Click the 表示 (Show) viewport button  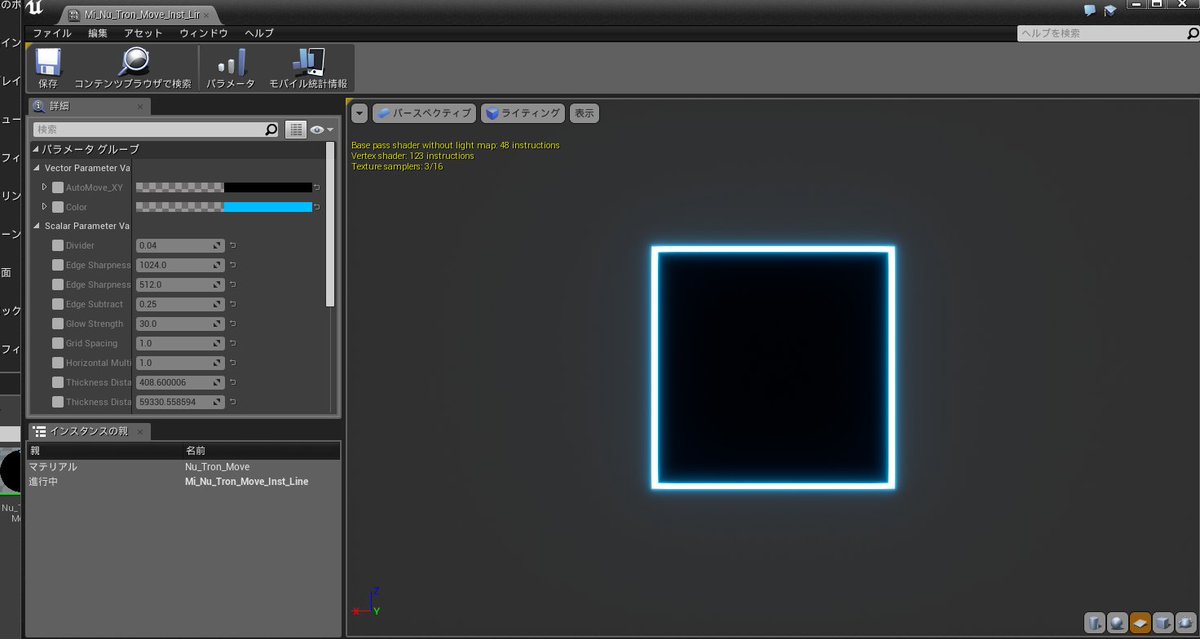[x=584, y=114]
